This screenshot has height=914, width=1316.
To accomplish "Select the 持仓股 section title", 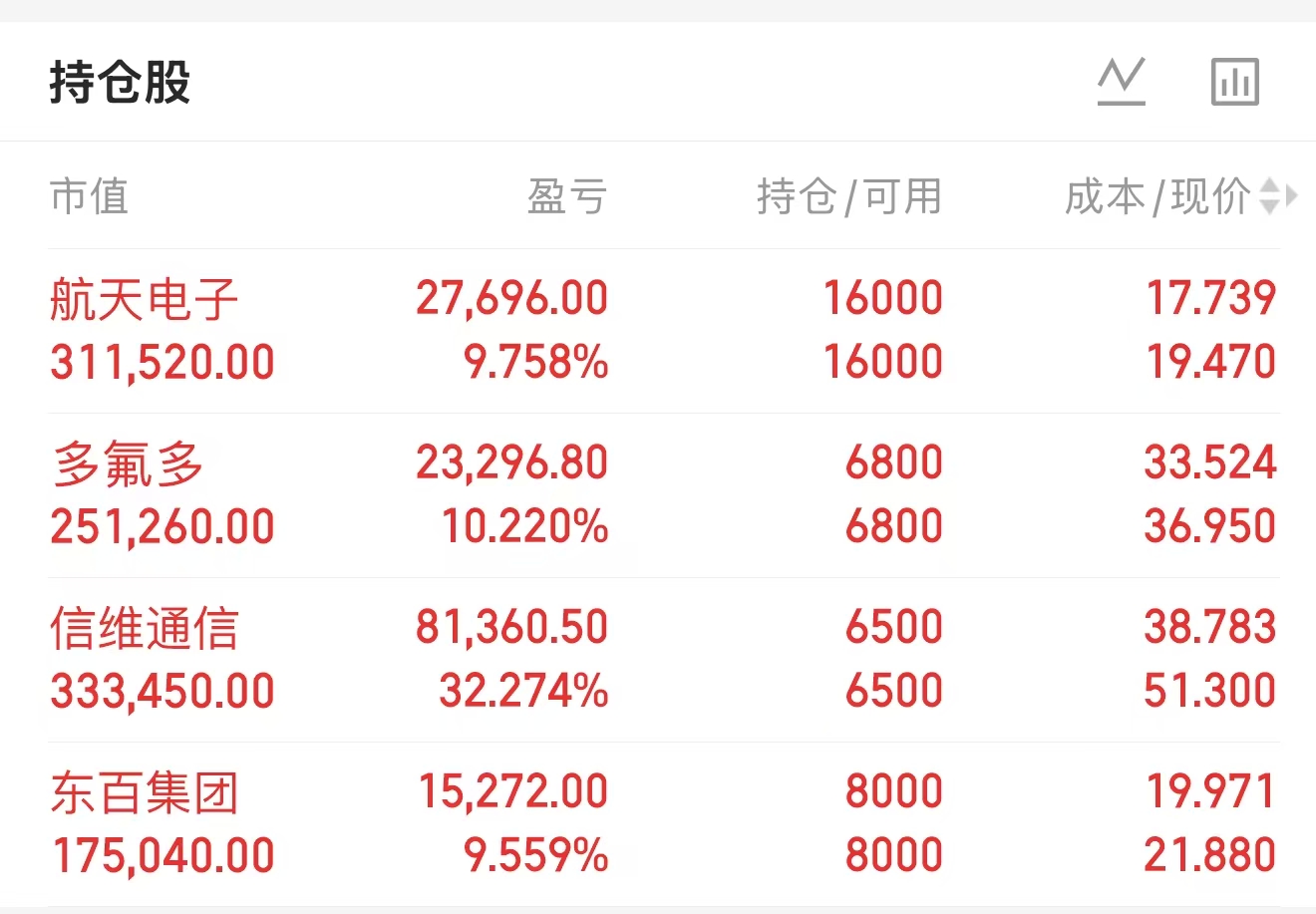I will (x=120, y=82).
